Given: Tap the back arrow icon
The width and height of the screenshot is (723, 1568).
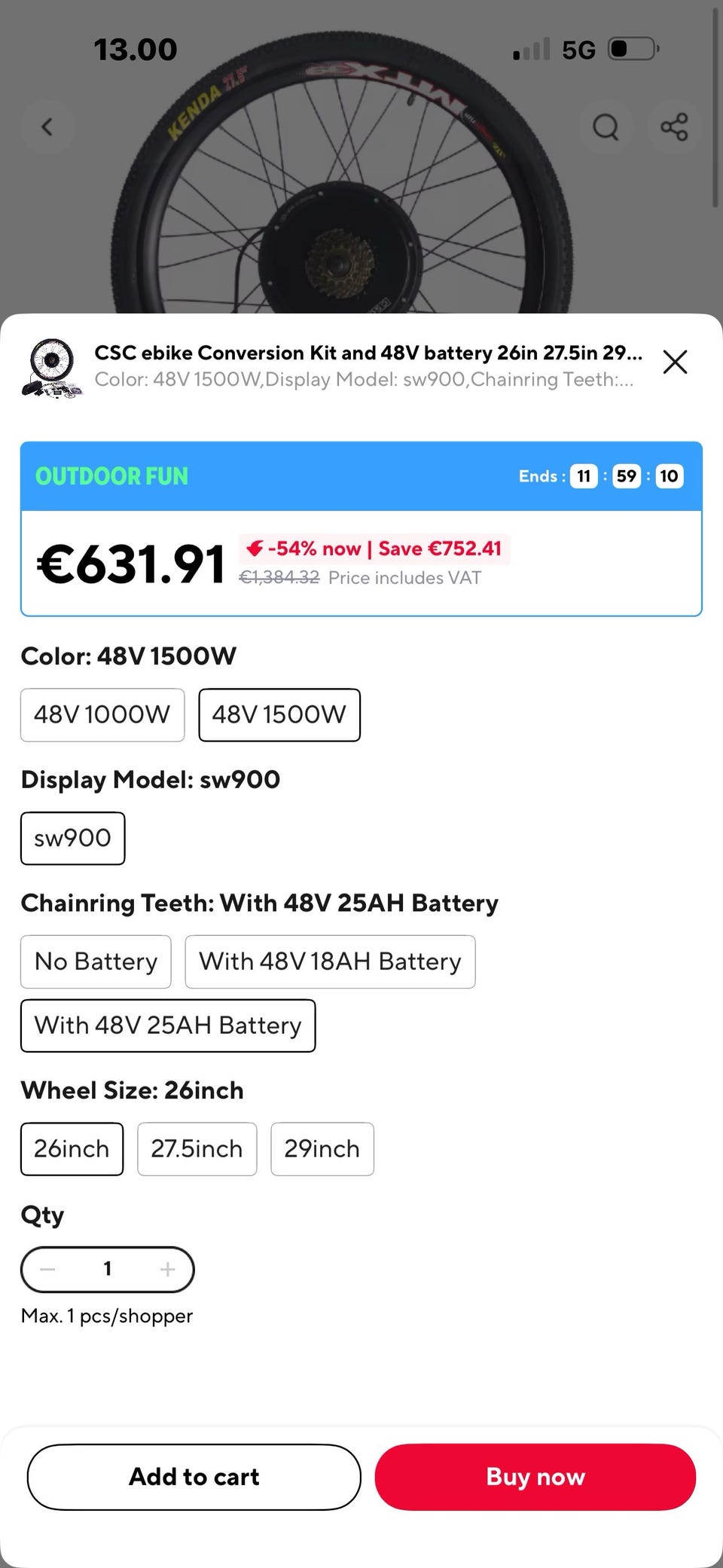Looking at the screenshot, I should click(47, 127).
